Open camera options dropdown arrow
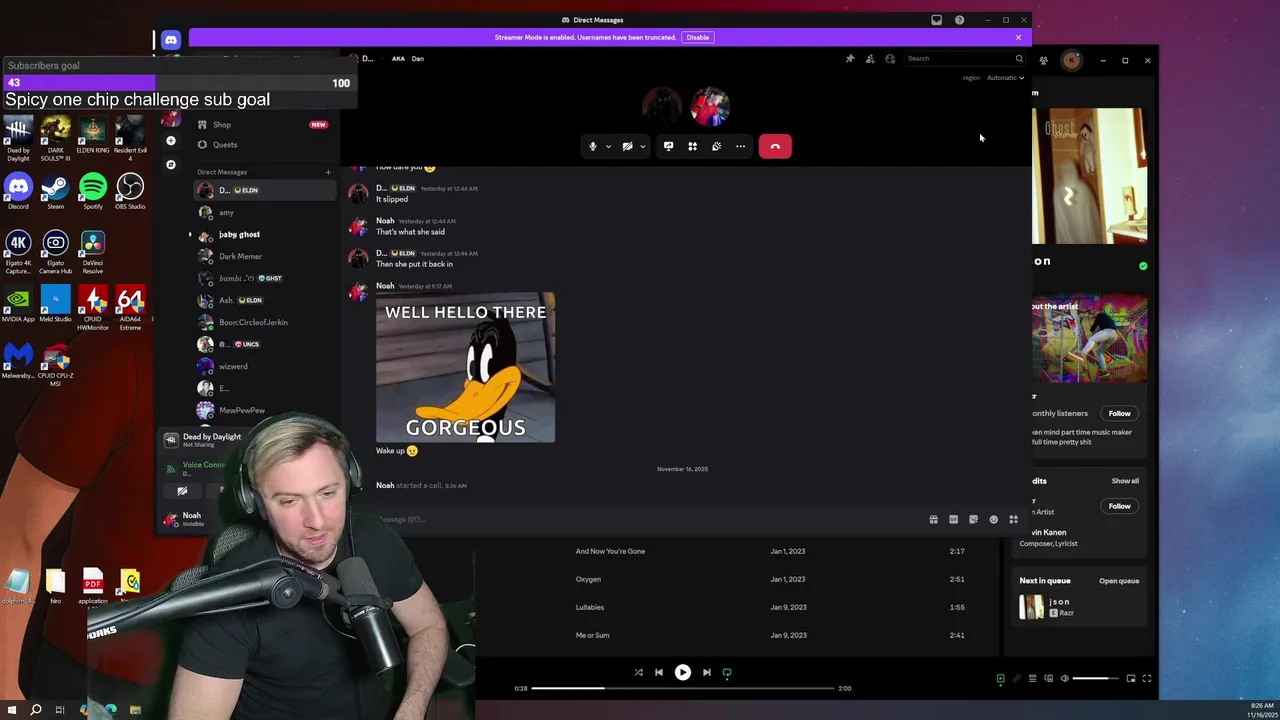This screenshot has width=1280, height=720. 642,146
